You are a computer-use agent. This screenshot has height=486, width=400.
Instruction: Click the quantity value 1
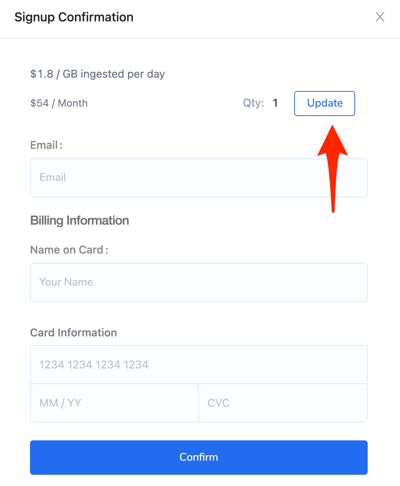tap(275, 103)
